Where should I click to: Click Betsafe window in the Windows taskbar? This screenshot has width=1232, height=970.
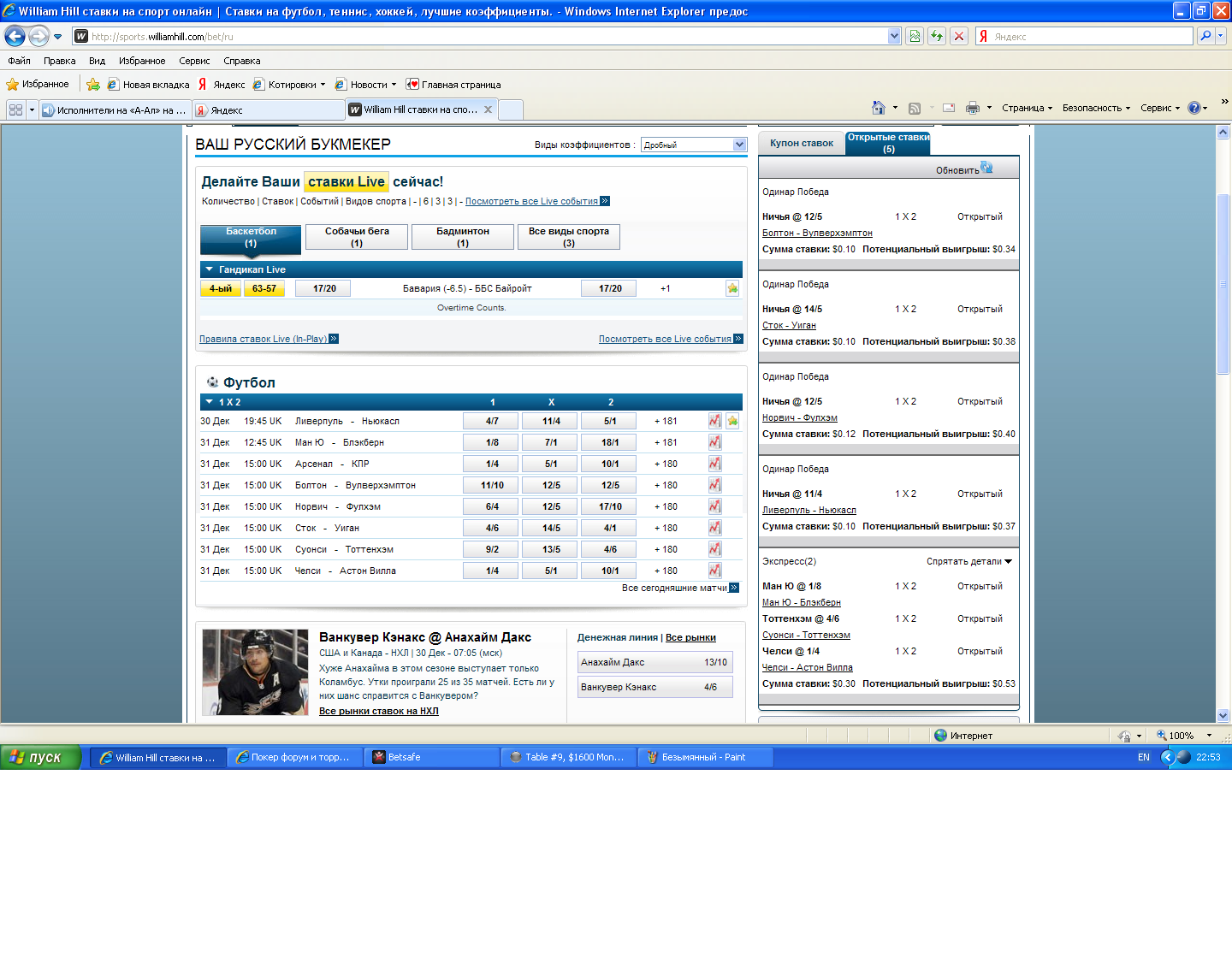[x=431, y=757]
